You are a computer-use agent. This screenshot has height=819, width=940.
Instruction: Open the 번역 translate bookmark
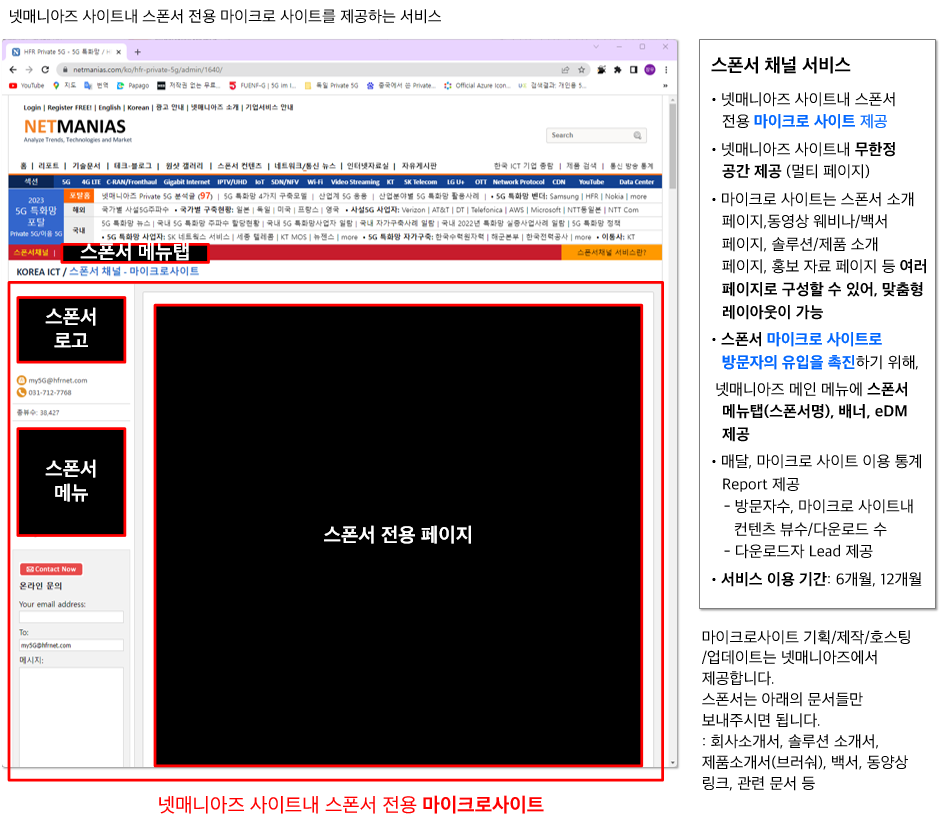click(x=97, y=86)
